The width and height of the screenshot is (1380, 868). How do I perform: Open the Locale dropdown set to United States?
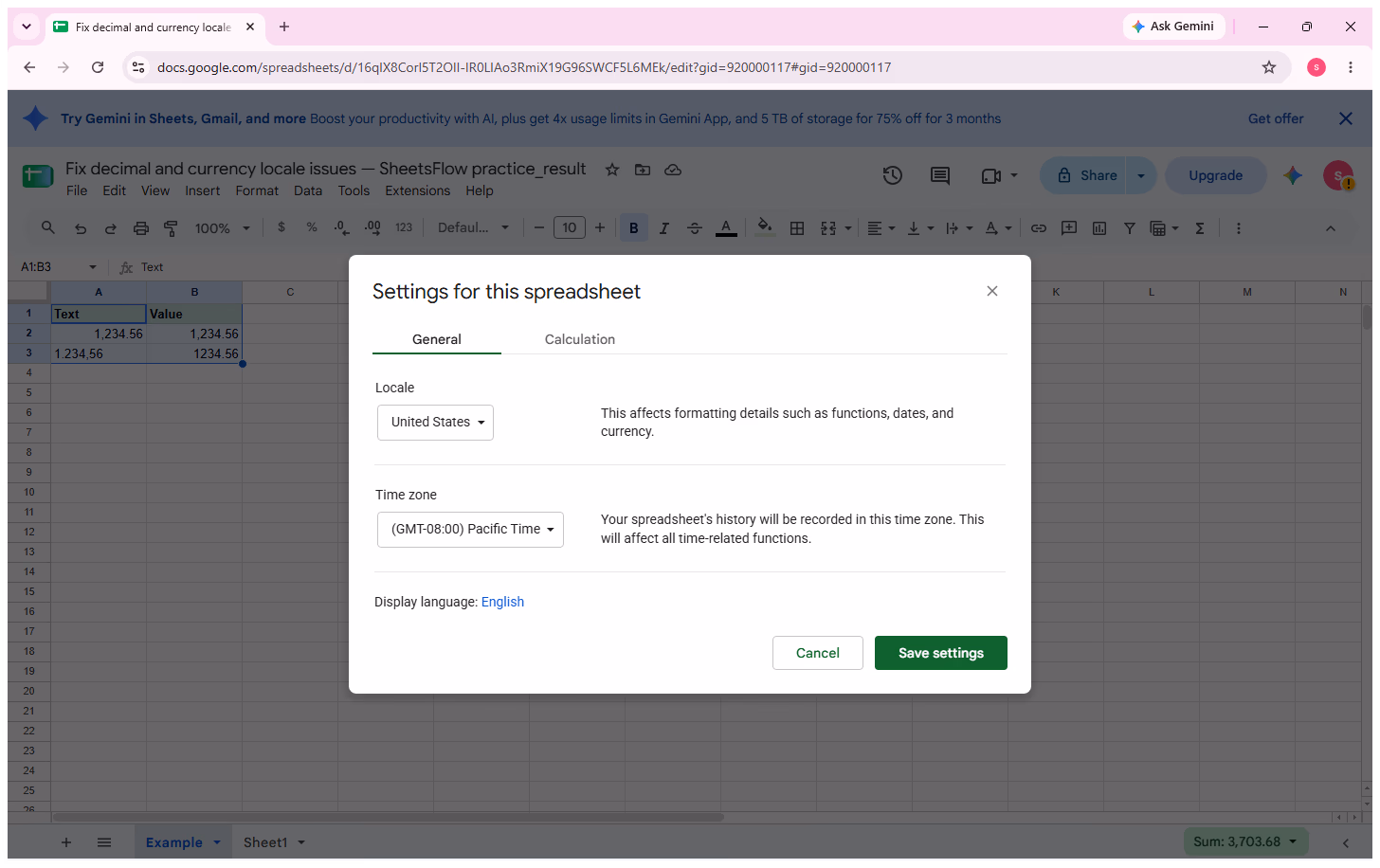435,423
